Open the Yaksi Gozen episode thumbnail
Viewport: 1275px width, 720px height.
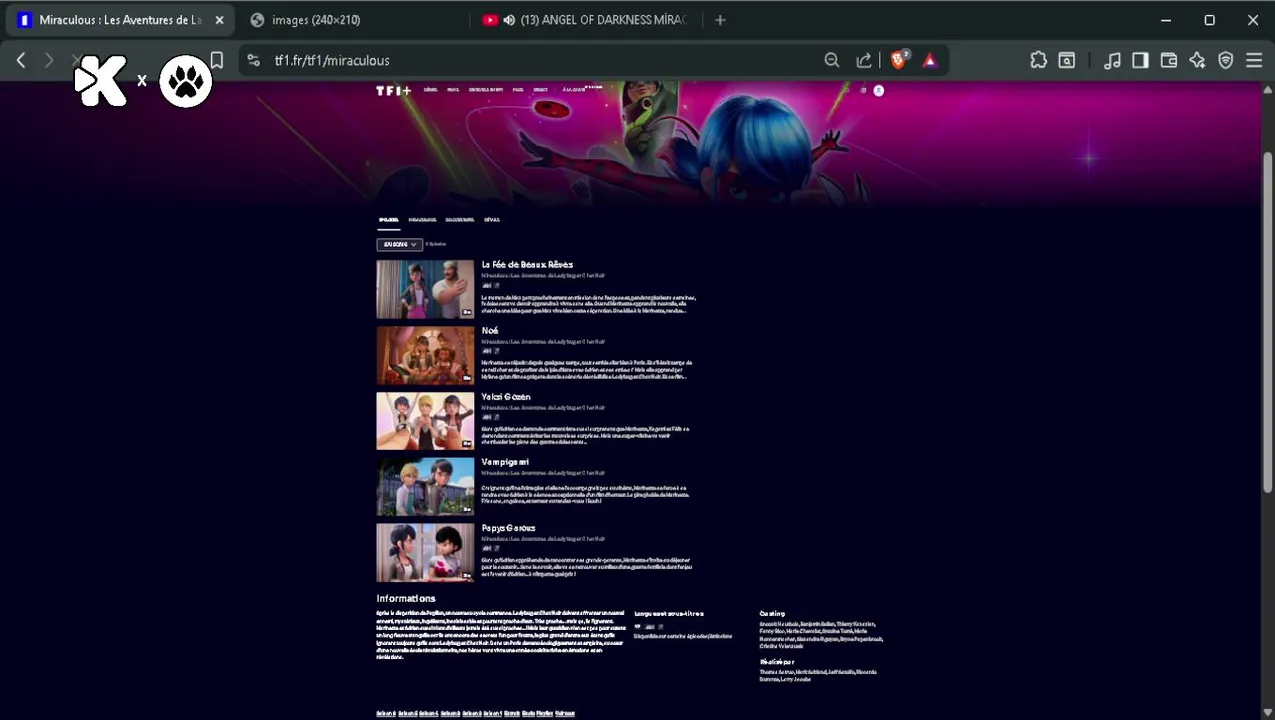(425, 421)
